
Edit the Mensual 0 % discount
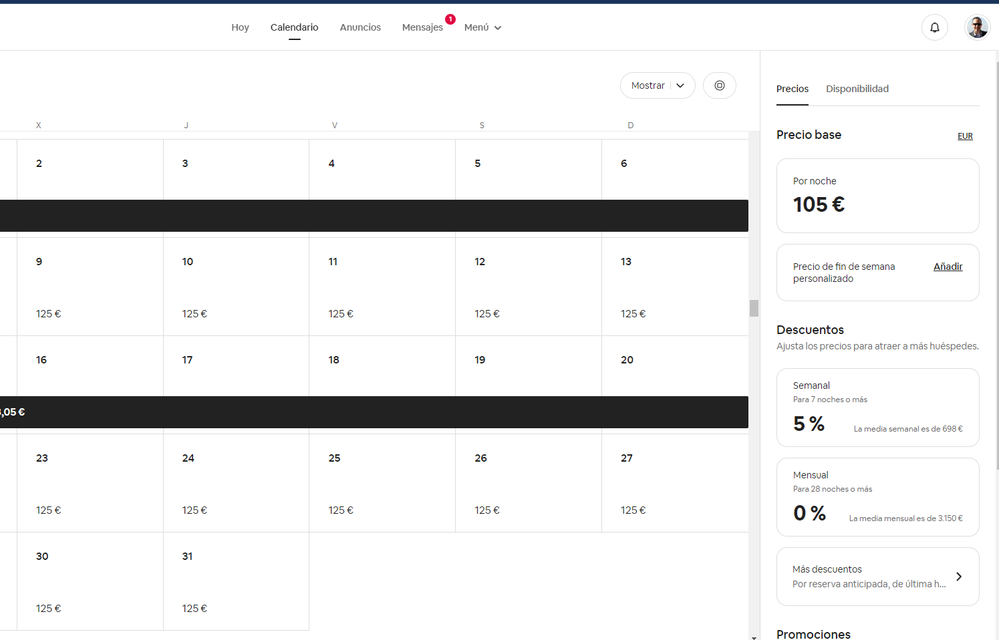click(877, 499)
